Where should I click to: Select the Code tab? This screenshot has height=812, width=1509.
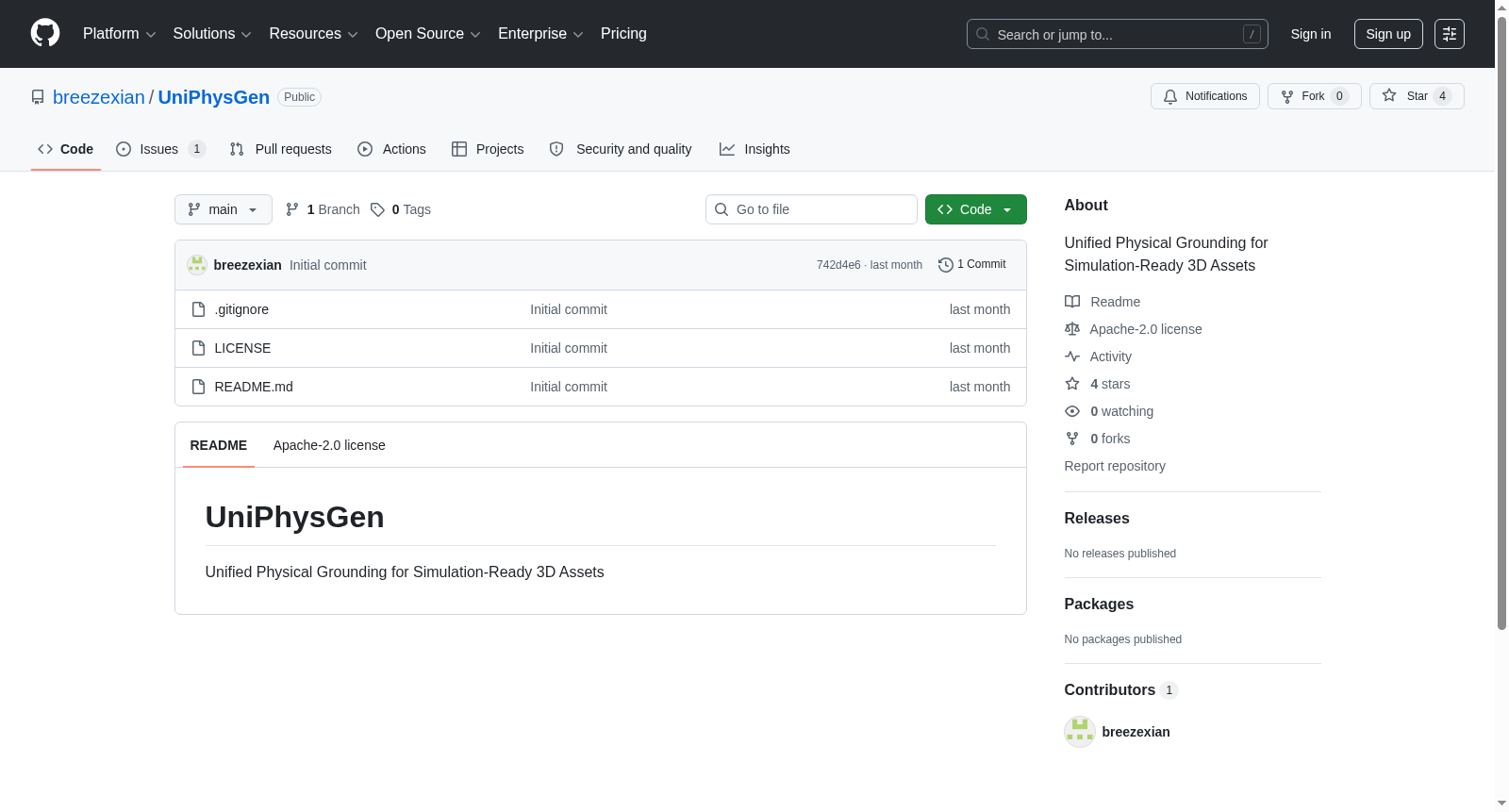(66, 149)
